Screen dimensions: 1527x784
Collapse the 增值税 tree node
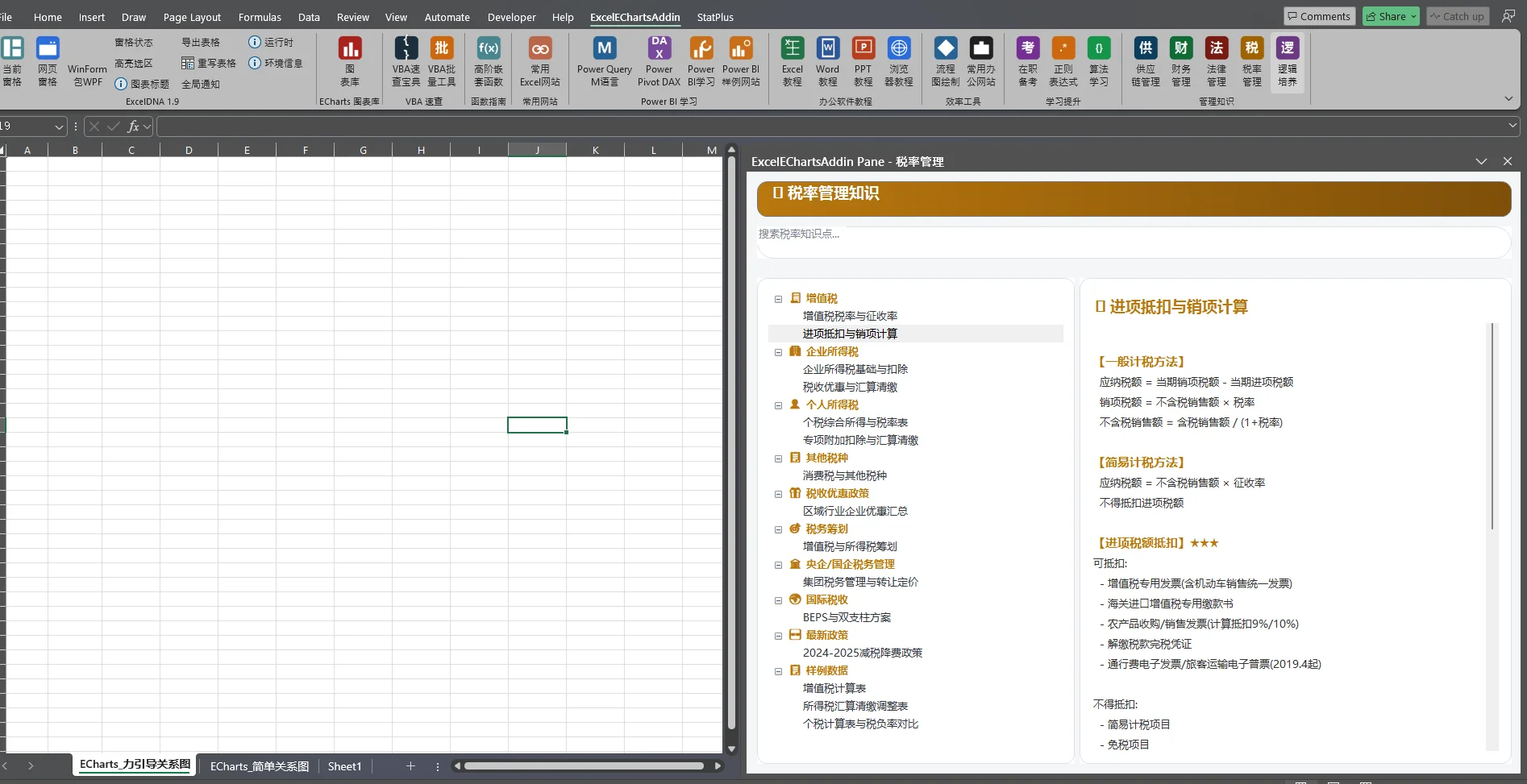(778, 299)
